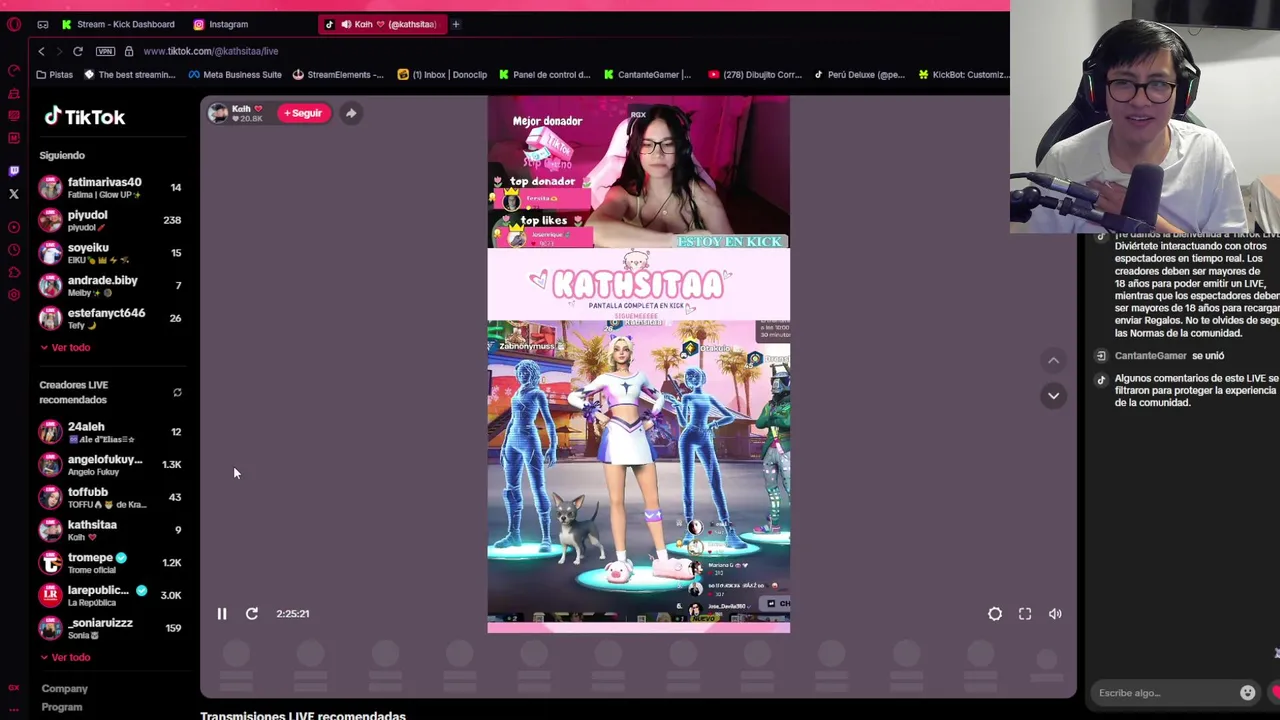Screen dimensions: 1280x720
Task: Open the Inbox | Donoclip bookmark
Action: tap(442, 74)
